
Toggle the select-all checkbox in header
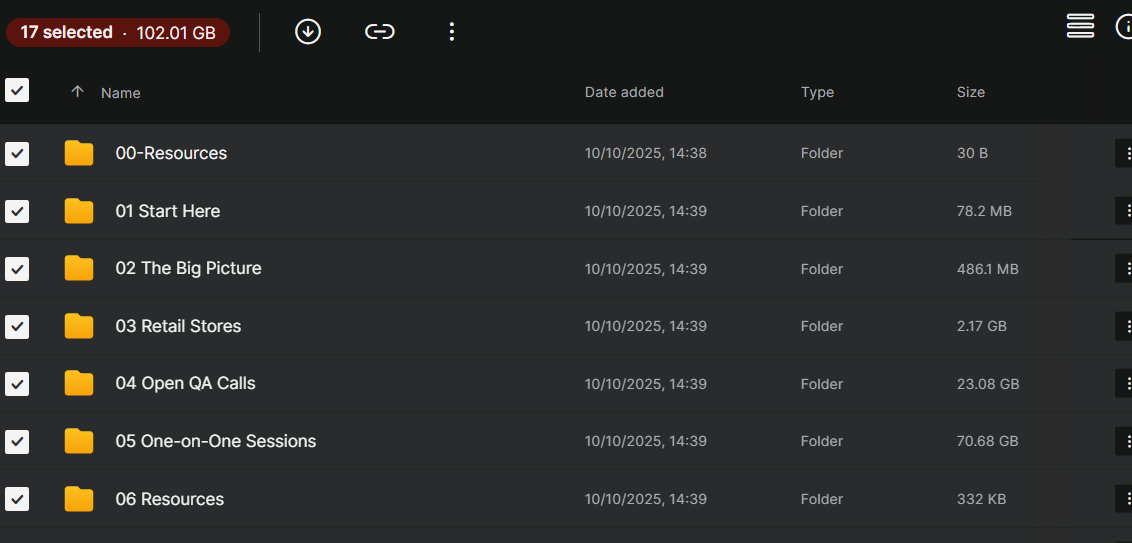tap(17, 90)
